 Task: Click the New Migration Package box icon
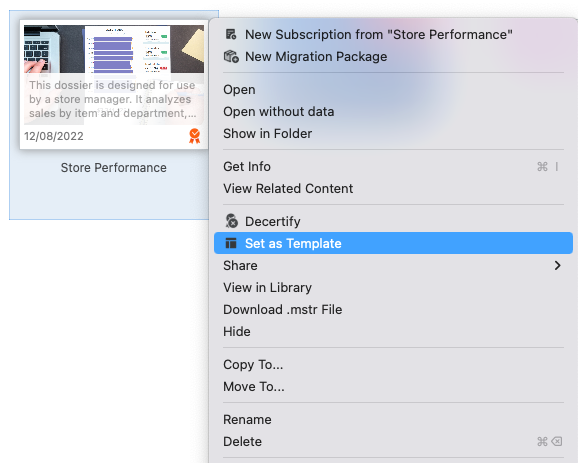tap(231, 56)
